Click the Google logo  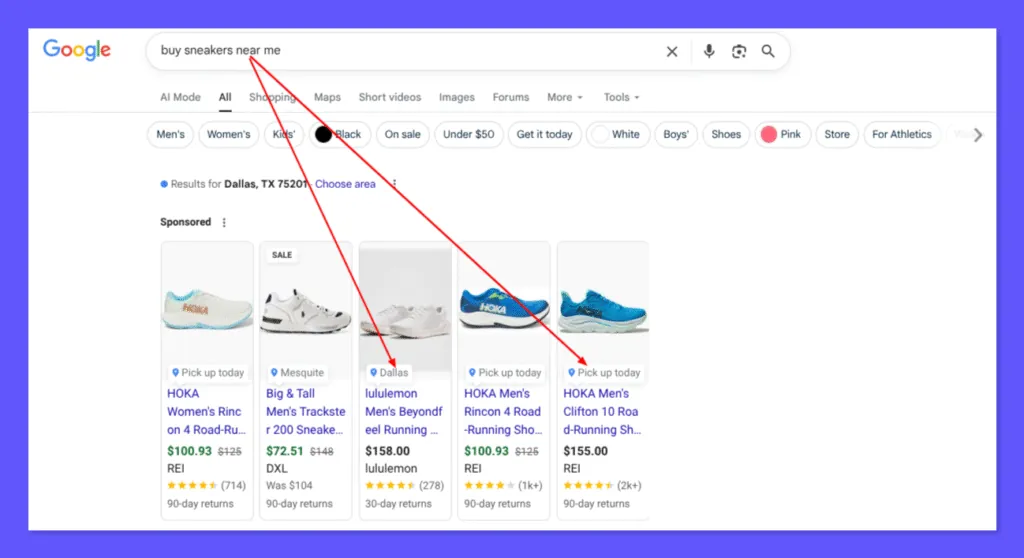pos(77,50)
